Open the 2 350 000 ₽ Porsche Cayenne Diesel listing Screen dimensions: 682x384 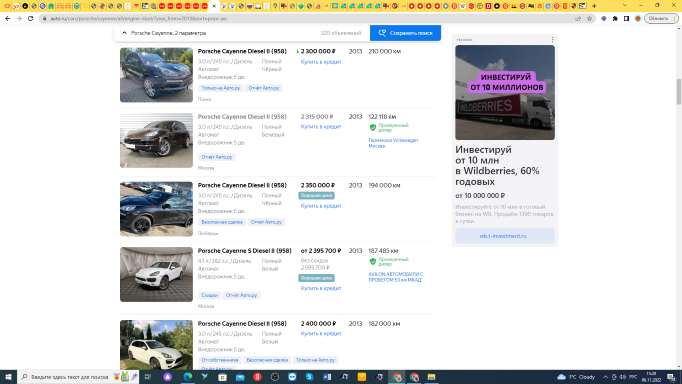[242, 185]
